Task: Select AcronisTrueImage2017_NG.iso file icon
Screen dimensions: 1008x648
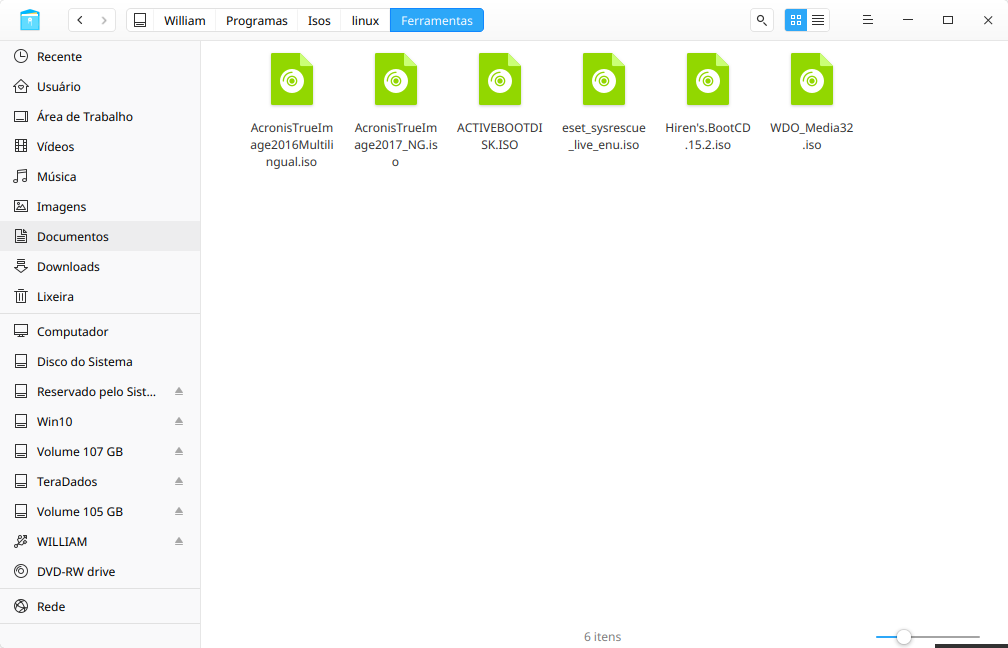Action: pos(396,79)
